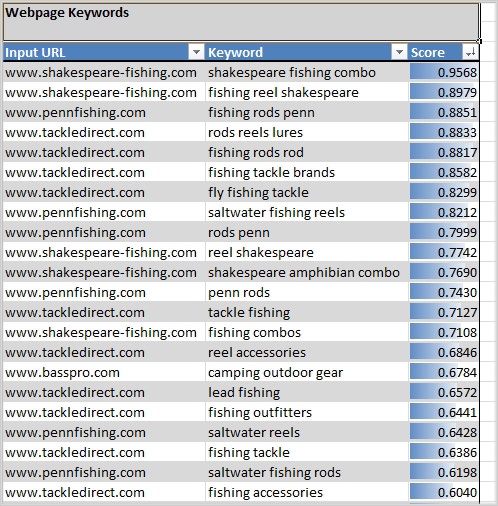This screenshot has width=498, height=506.
Task: Click the Keyword header cell
Action: [307, 52]
